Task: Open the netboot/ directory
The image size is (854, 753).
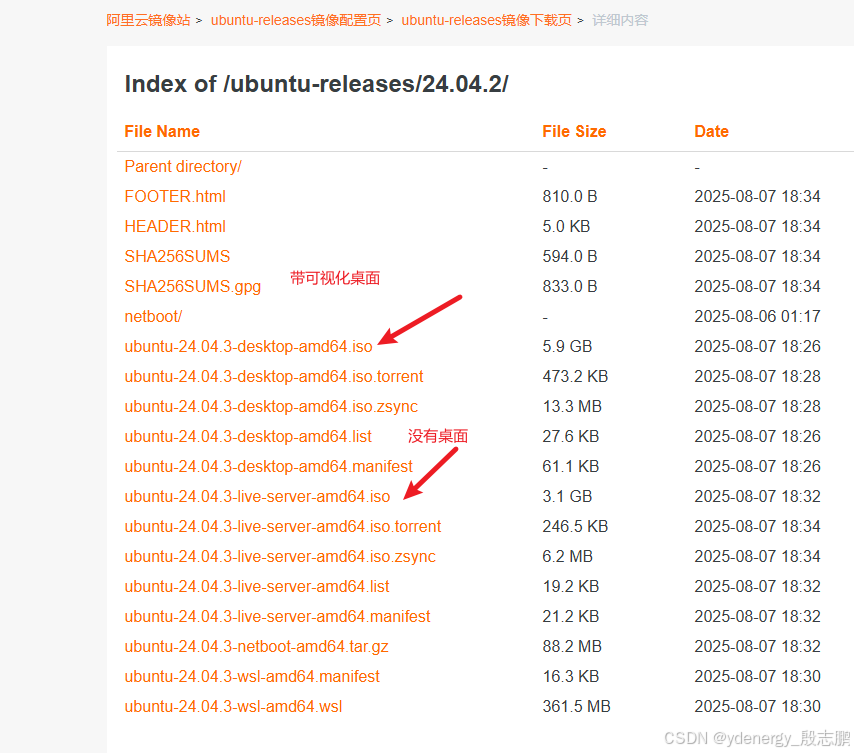Action: point(153,316)
